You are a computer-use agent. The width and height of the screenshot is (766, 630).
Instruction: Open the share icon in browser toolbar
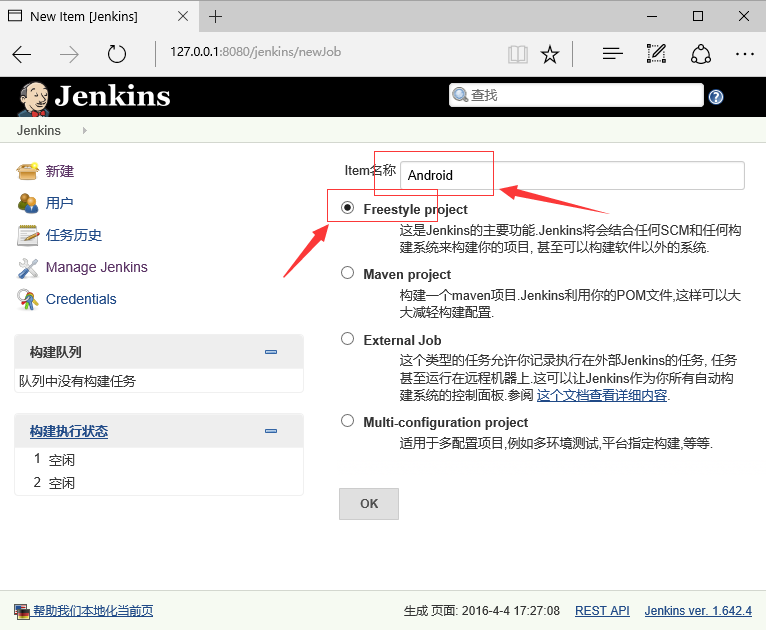pyautogui.click(x=701, y=54)
